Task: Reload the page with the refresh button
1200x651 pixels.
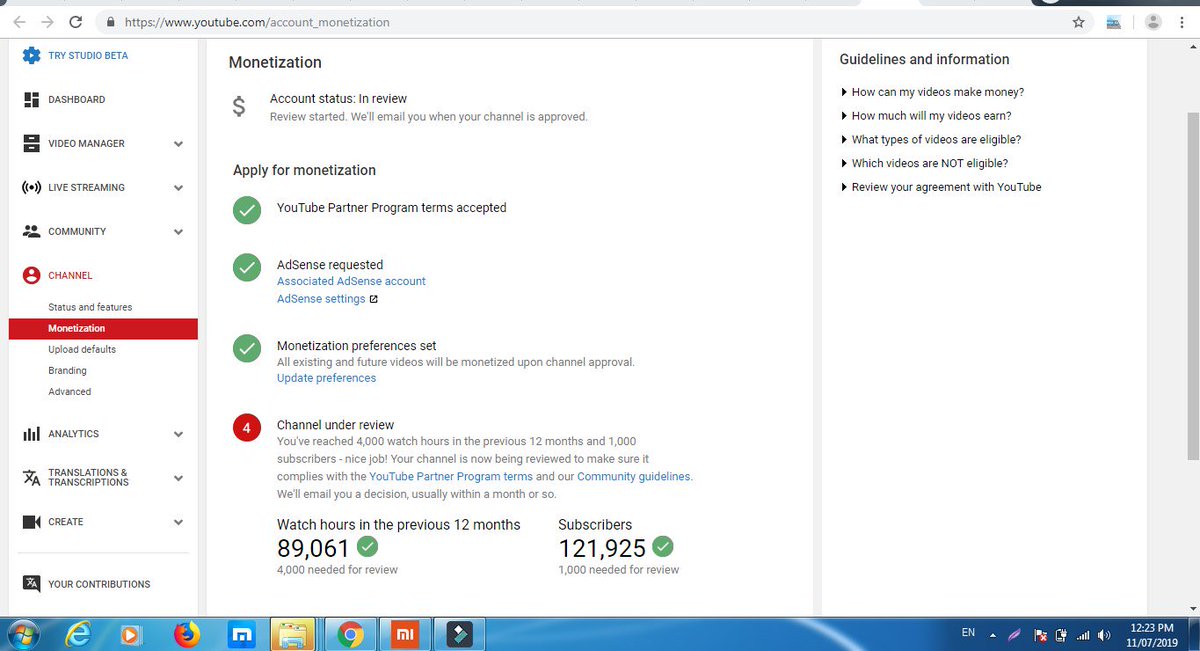Action: click(x=76, y=21)
